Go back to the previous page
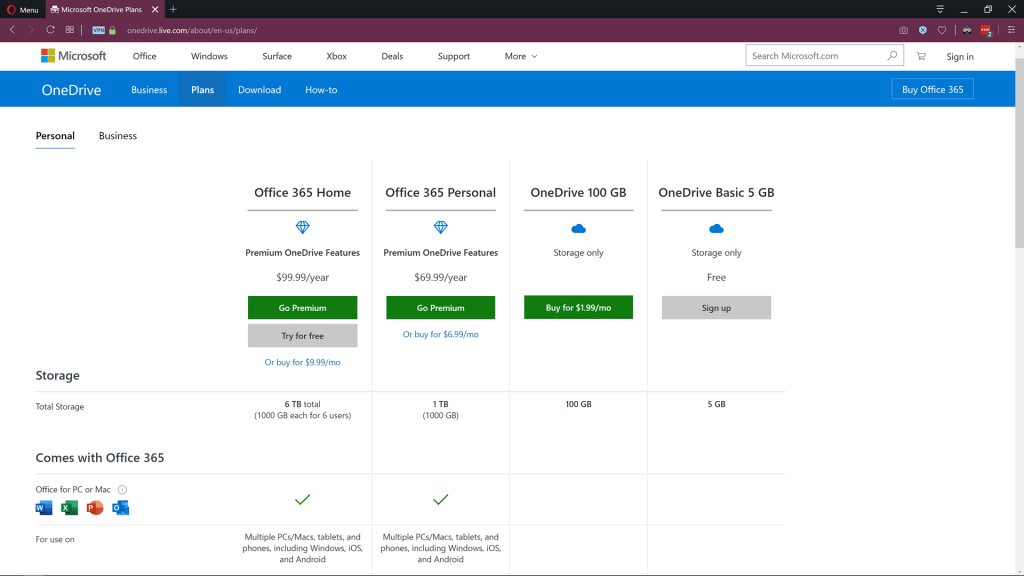 point(12,30)
